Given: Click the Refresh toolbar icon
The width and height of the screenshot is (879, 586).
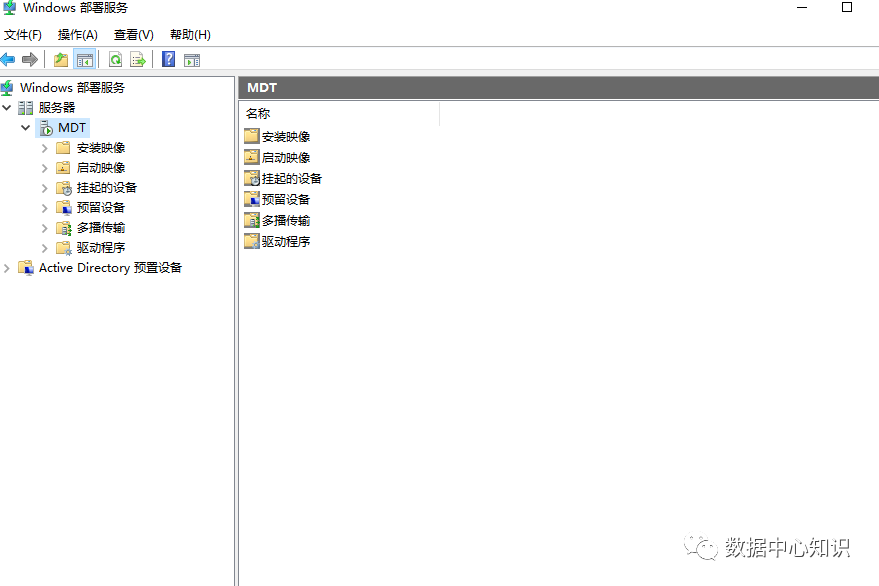Looking at the screenshot, I should pyautogui.click(x=115, y=59).
